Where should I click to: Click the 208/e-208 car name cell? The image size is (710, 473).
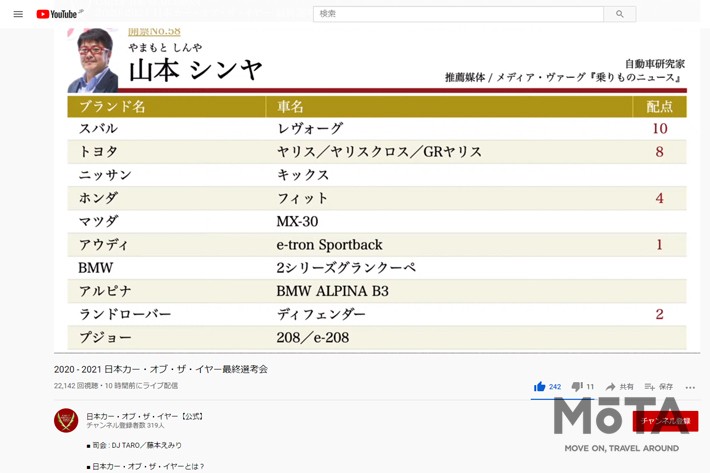[312, 338]
